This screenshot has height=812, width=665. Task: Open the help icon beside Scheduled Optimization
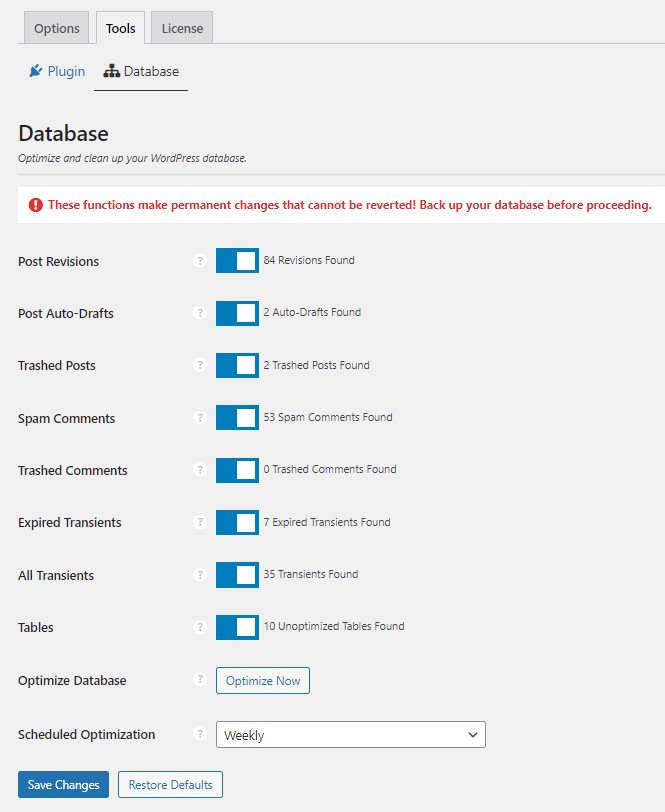pyautogui.click(x=200, y=734)
